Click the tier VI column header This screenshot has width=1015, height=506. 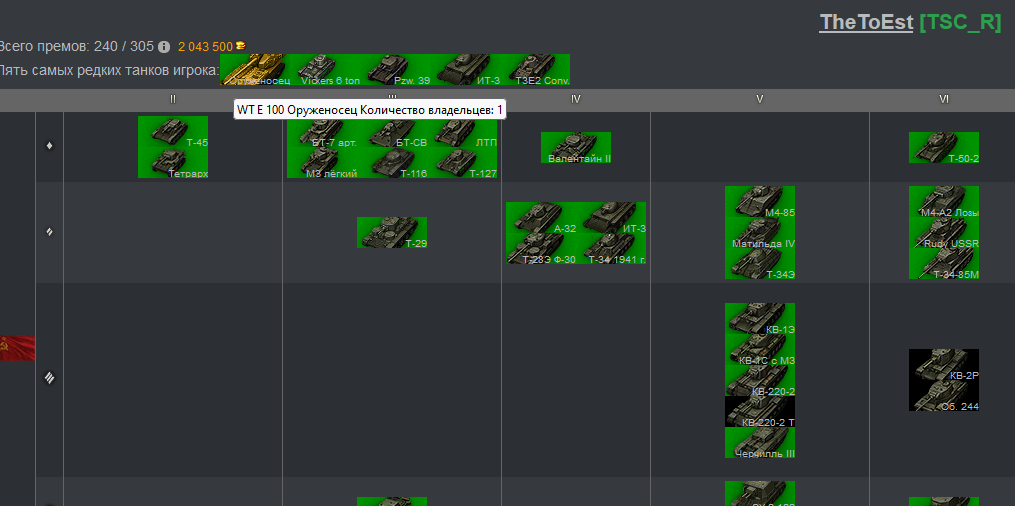coord(944,100)
